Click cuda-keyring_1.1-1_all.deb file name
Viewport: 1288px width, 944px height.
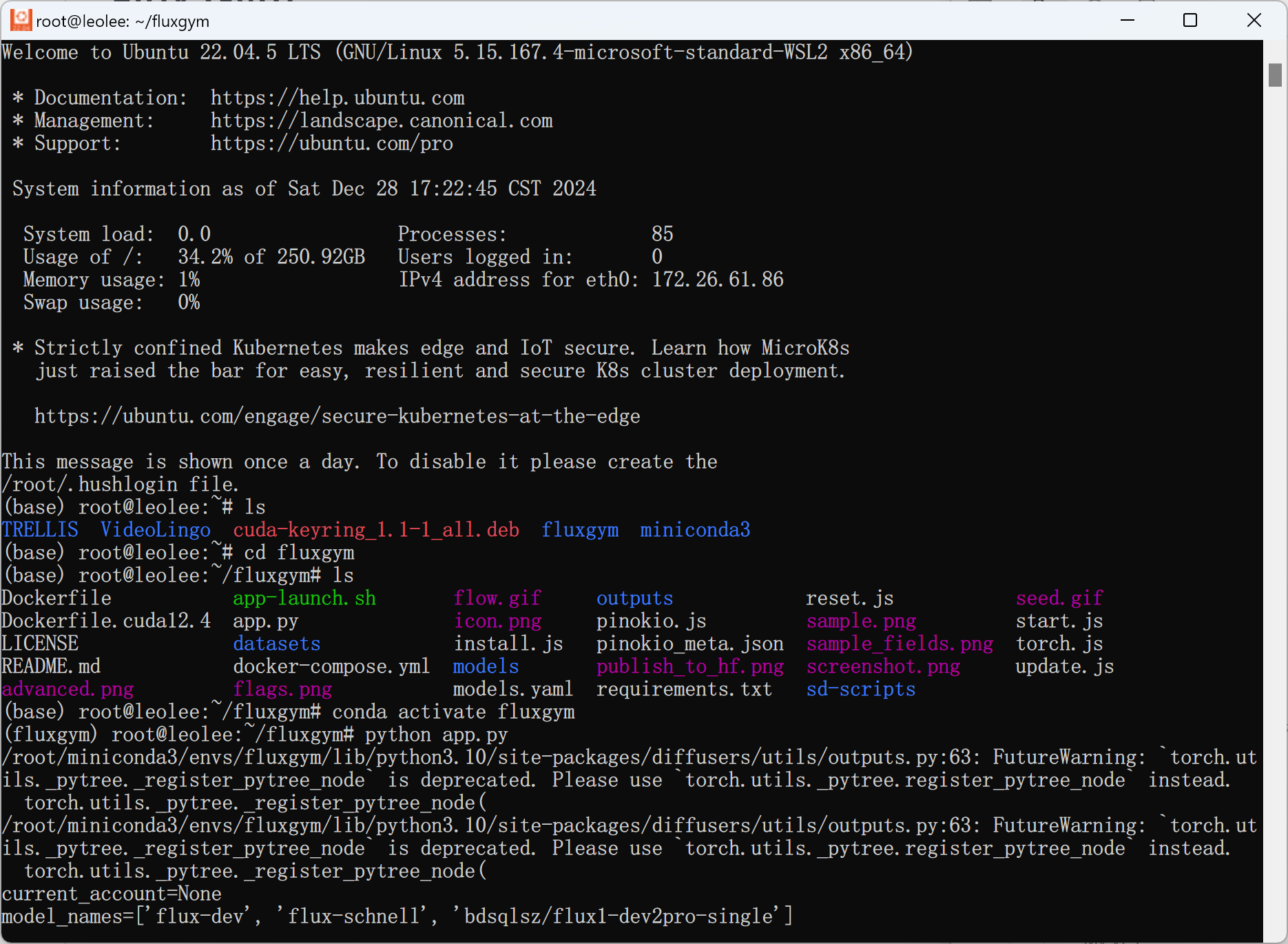pos(376,530)
